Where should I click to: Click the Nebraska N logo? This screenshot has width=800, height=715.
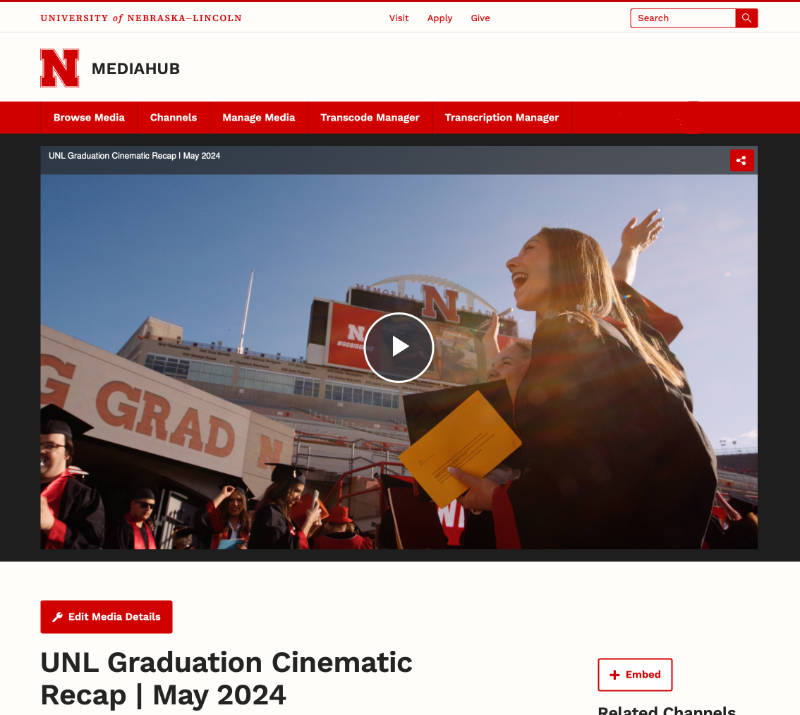(59, 68)
